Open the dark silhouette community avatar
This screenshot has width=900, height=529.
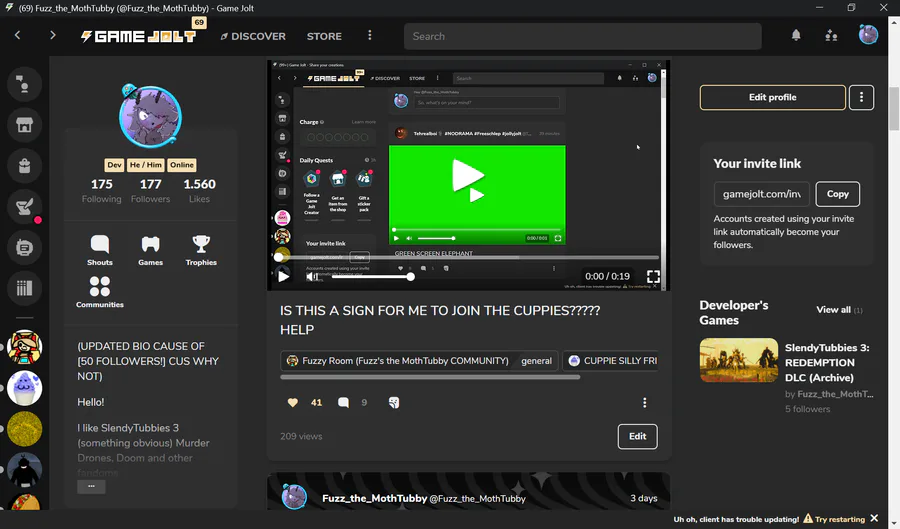25,469
